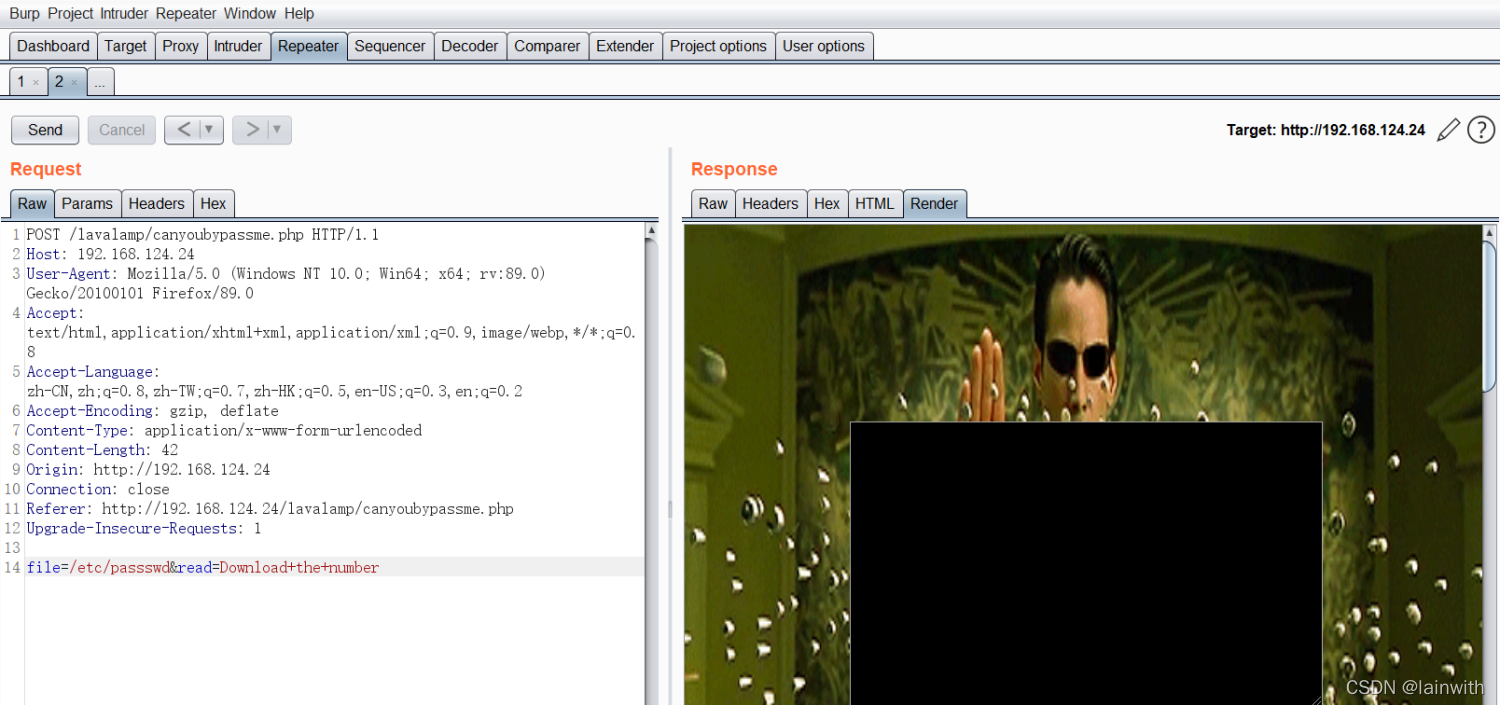The height and width of the screenshot is (705, 1500).
Task: Click the request pane scrollbar up arrow
Action: click(652, 231)
